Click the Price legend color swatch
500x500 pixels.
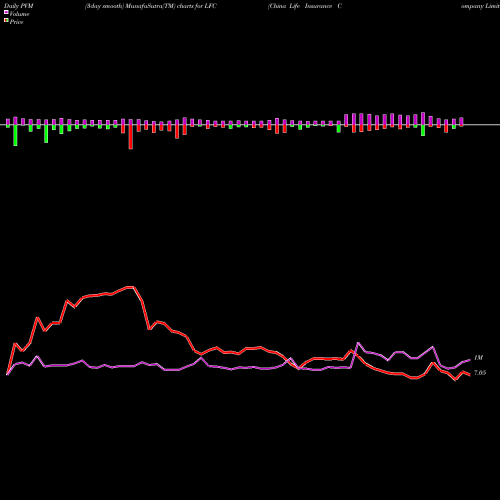(6, 21)
